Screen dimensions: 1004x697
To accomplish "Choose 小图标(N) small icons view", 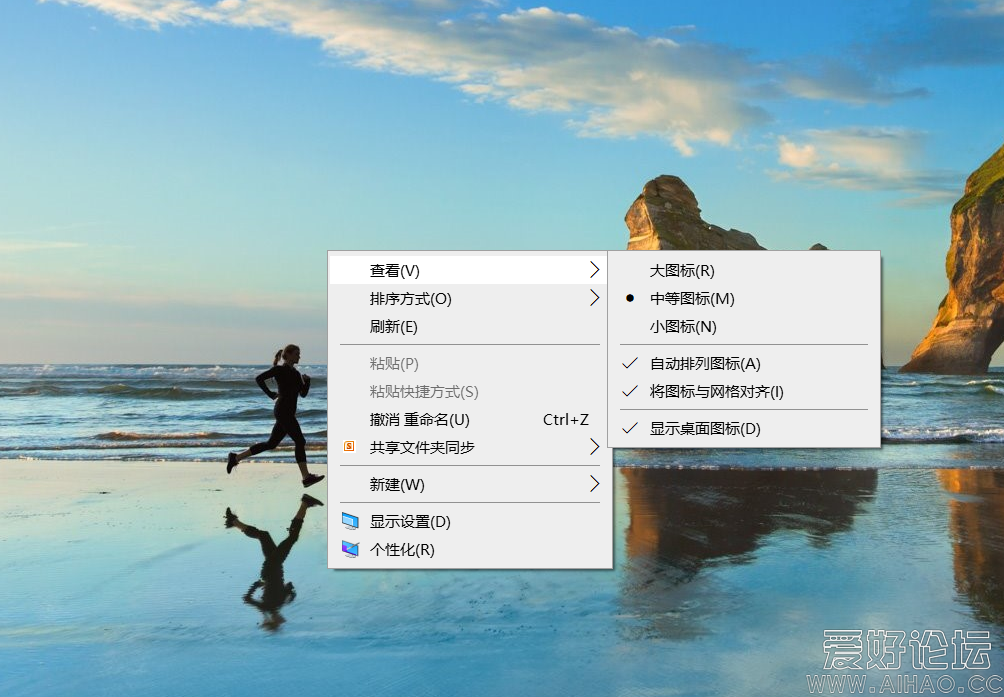I will point(683,326).
